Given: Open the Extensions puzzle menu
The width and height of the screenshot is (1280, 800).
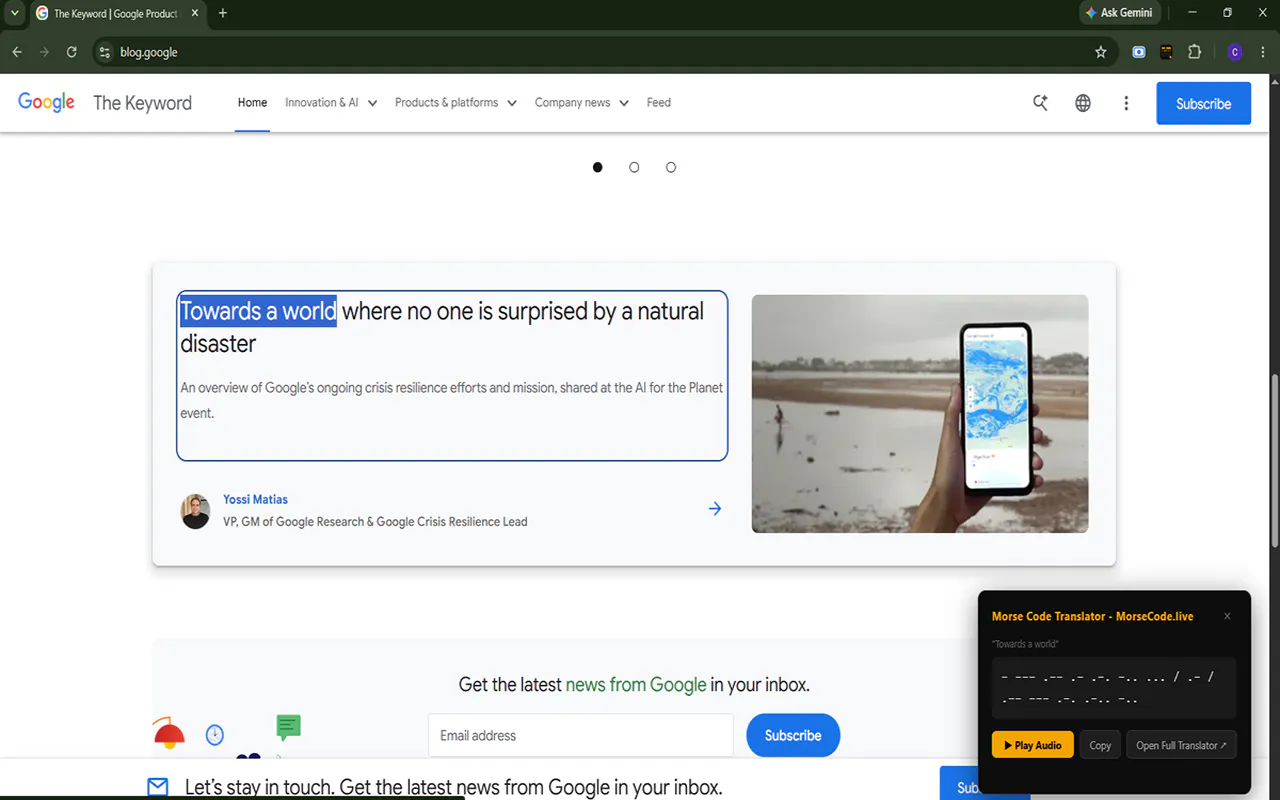Looking at the screenshot, I should (x=1194, y=52).
